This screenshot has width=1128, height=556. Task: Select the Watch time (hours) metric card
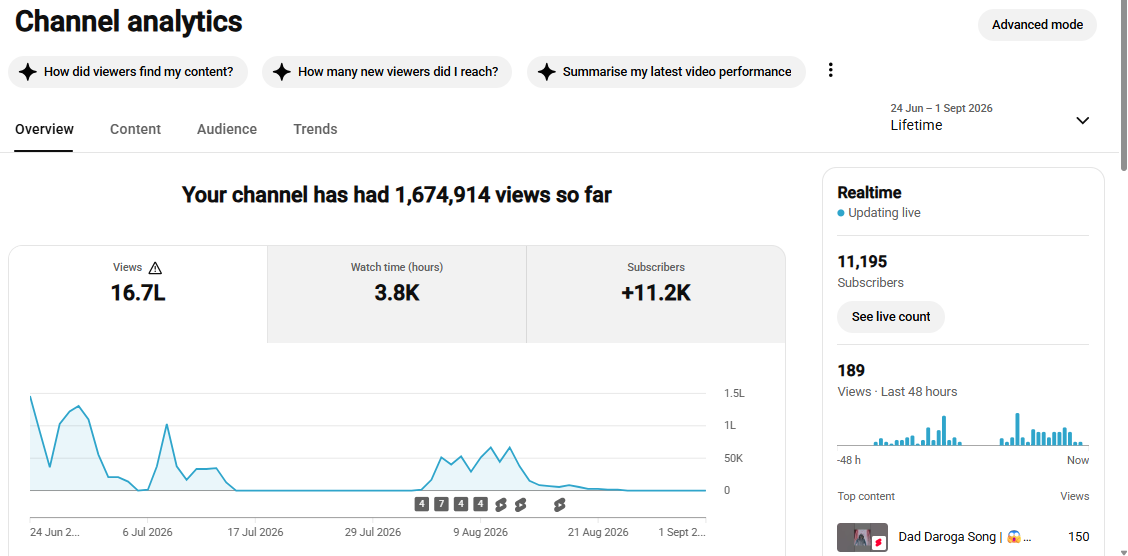coord(397,294)
